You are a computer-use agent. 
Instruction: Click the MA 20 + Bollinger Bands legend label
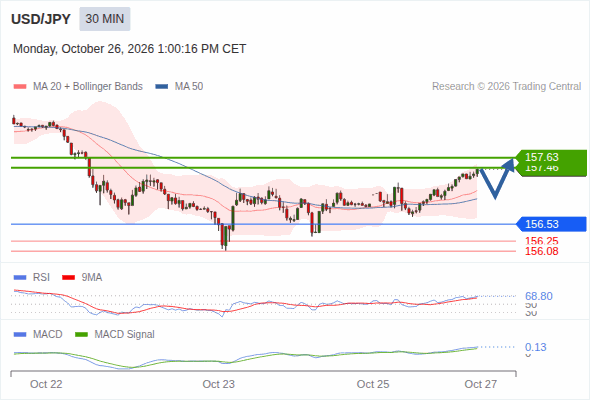click(x=88, y=87)
